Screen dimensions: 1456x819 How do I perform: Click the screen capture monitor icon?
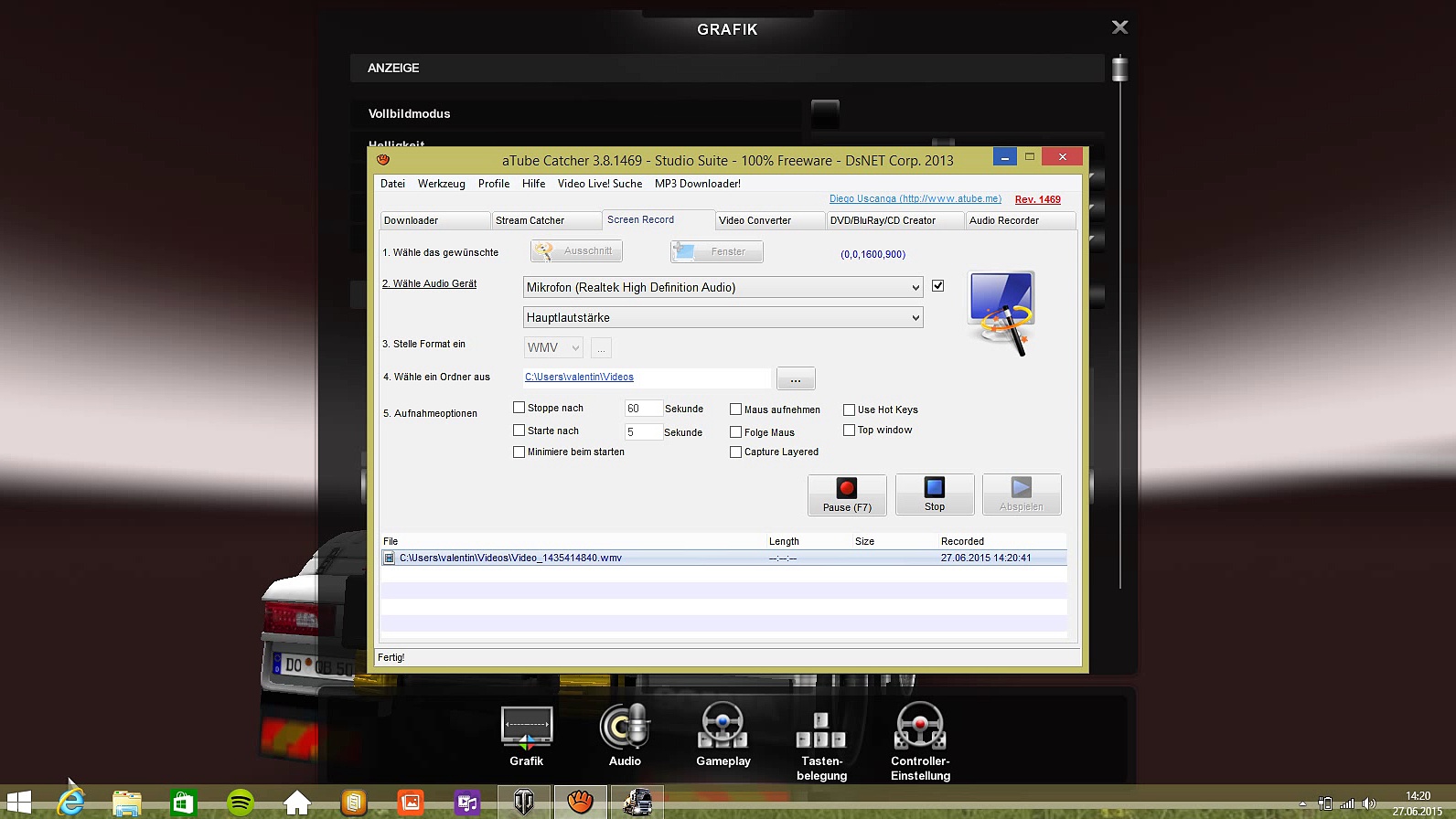pos(1001,313)
